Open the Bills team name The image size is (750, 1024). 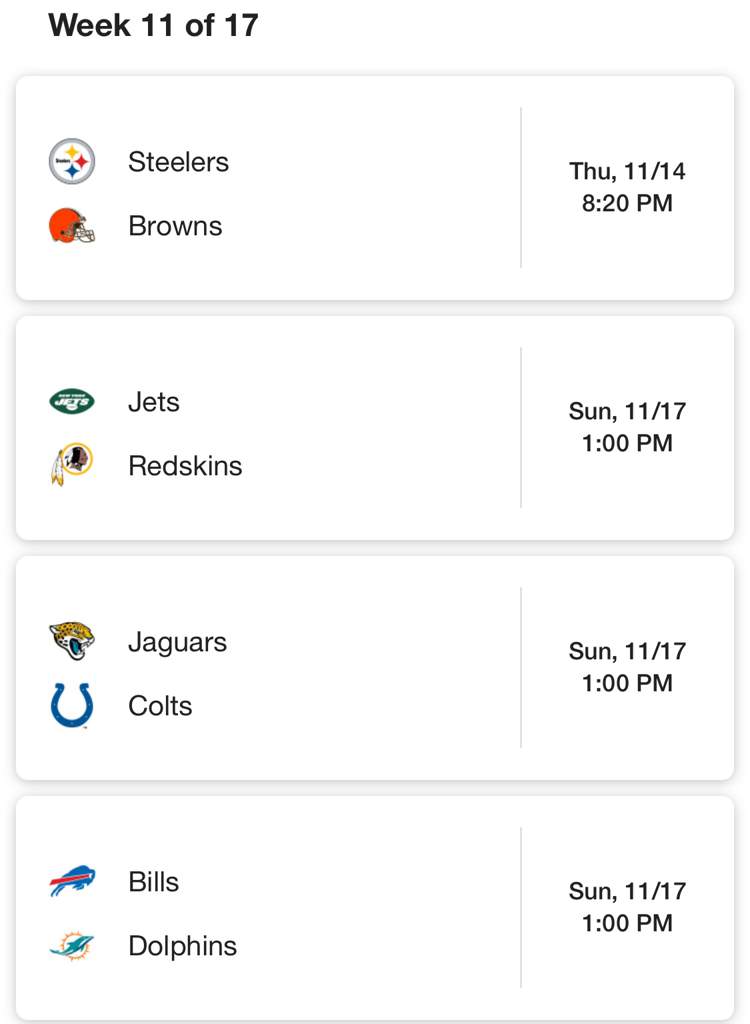(x=154, y=882)
